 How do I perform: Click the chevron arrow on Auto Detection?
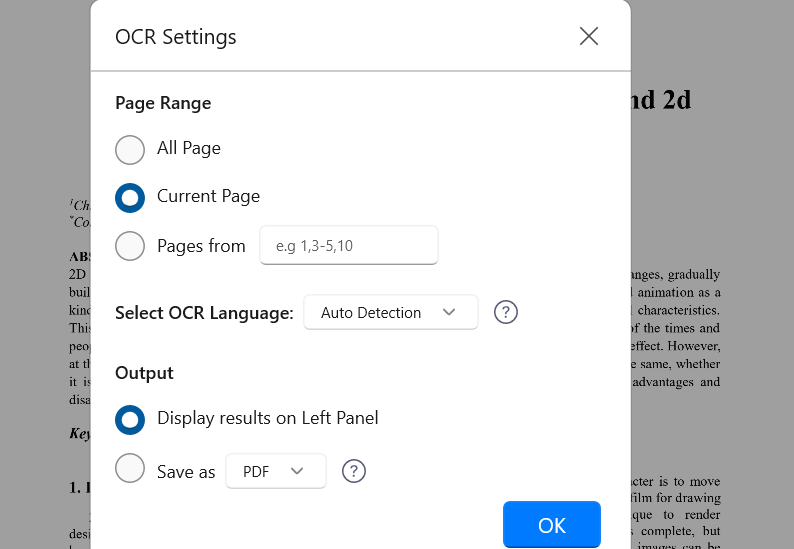coord(449,312)
